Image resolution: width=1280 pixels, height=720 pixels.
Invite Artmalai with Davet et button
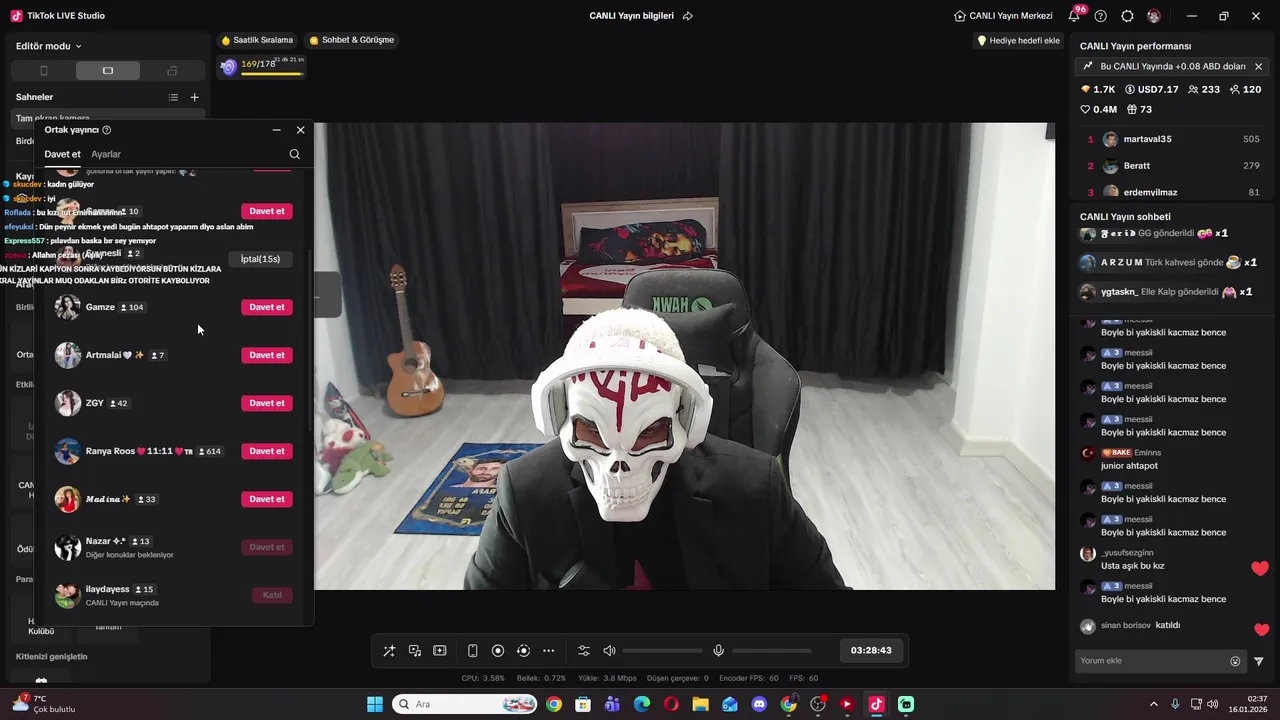click(x=267, y=355)
